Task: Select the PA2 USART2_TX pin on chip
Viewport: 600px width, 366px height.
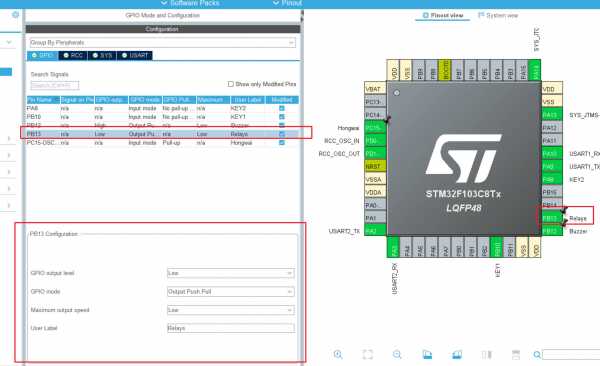Action: pos(375,231)
